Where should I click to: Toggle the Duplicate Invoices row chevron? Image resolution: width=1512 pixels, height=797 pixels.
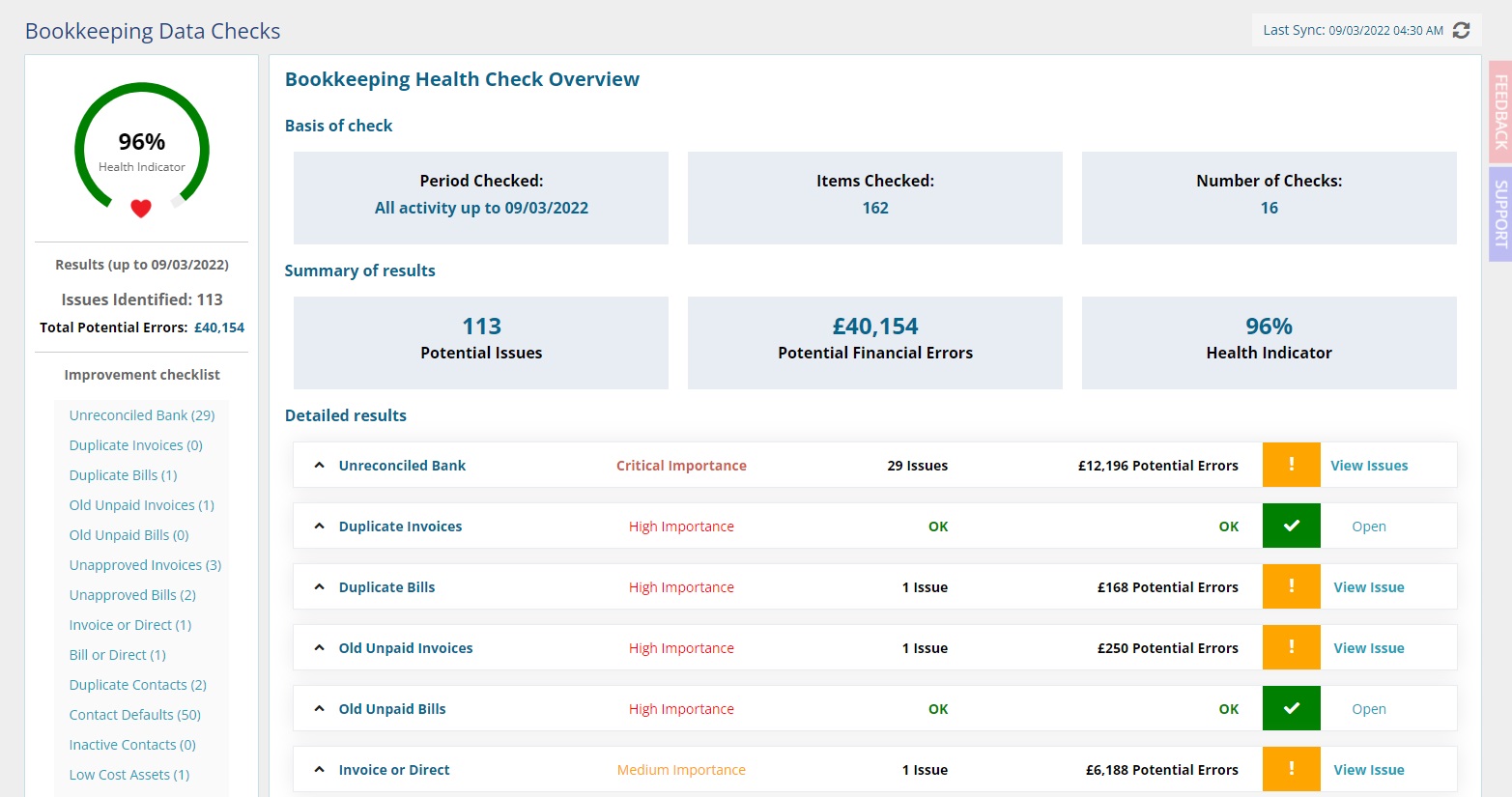point(319,527)
